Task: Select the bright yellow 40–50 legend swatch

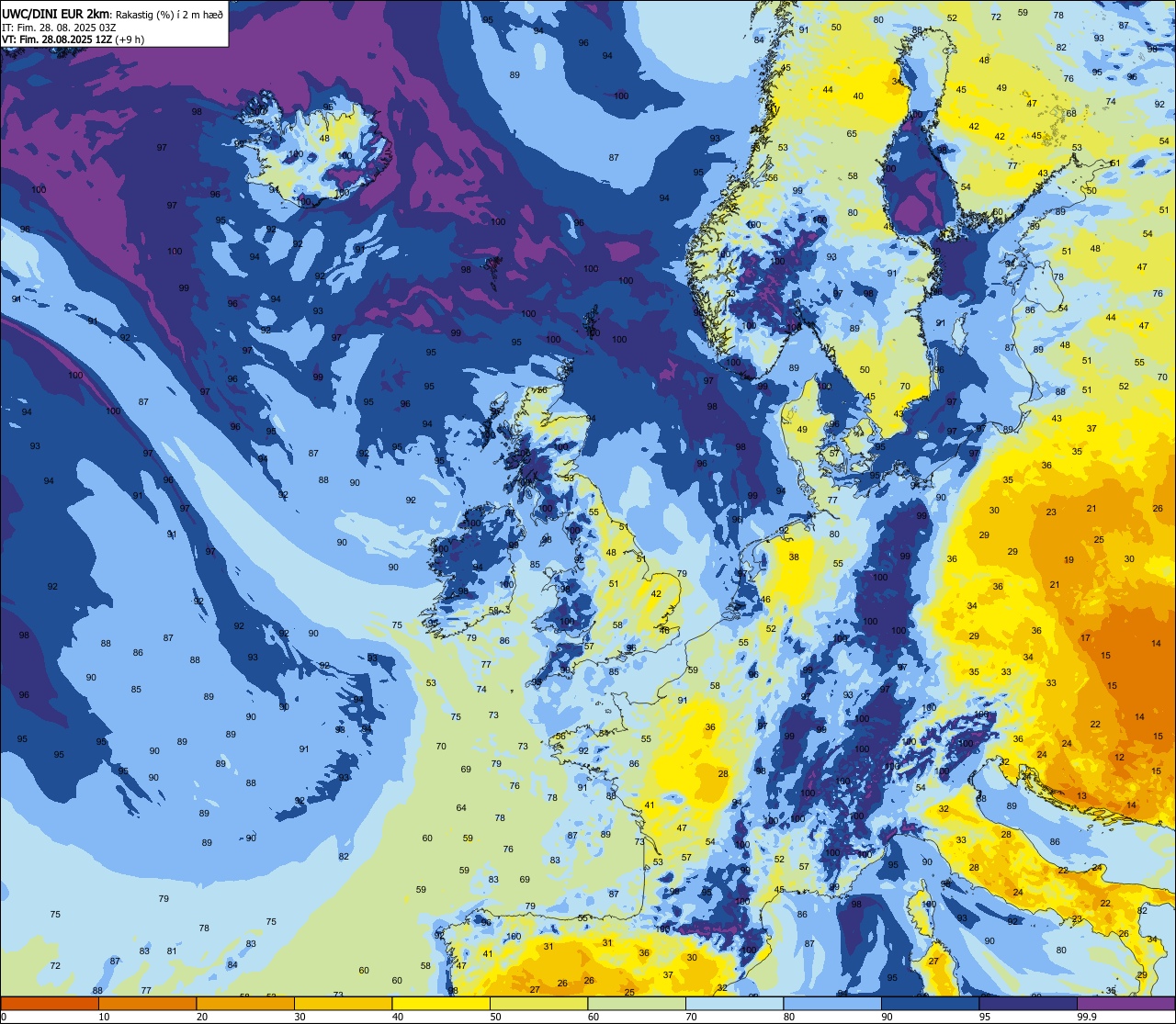Action: coord(441,1003)
